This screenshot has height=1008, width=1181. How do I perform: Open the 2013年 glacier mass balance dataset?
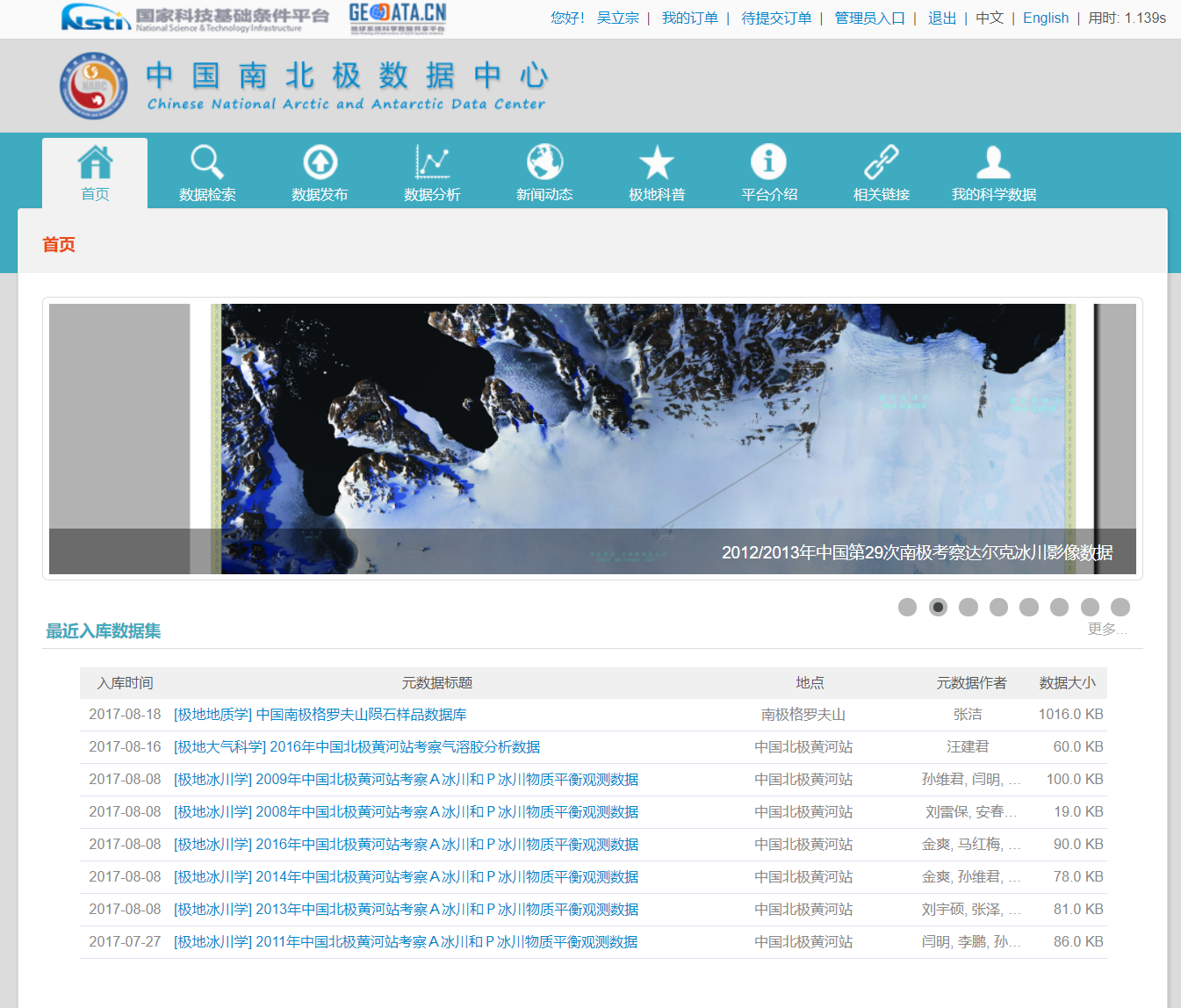[407, 910]
